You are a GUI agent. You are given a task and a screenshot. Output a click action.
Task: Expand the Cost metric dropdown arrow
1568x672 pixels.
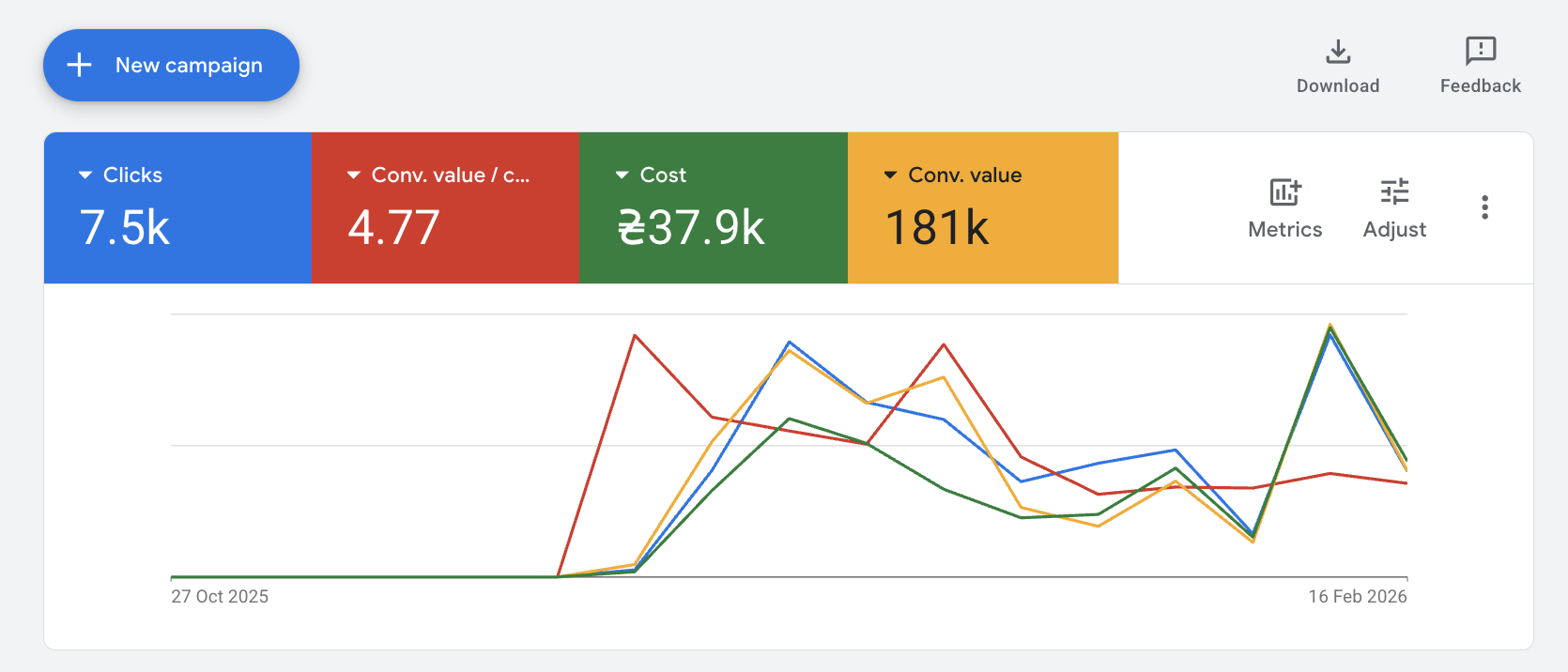622,176
